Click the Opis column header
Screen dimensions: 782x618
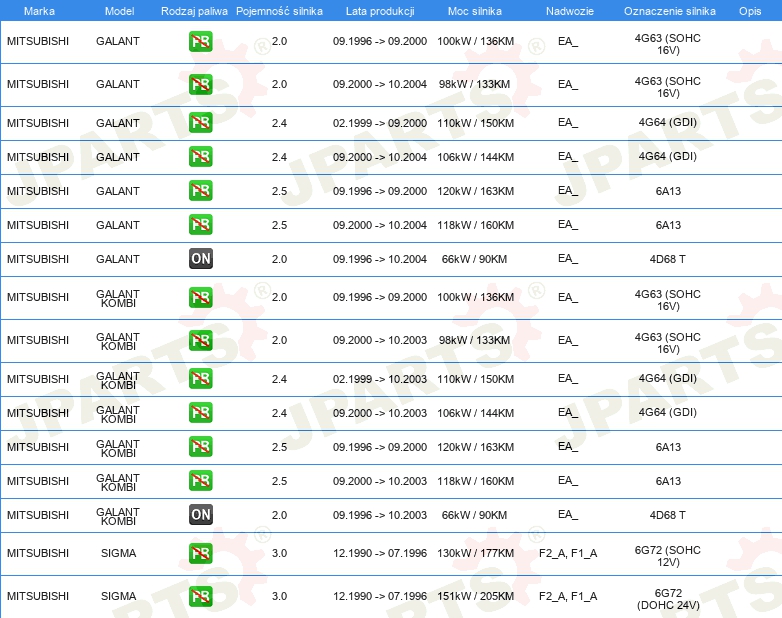[750, 11]
